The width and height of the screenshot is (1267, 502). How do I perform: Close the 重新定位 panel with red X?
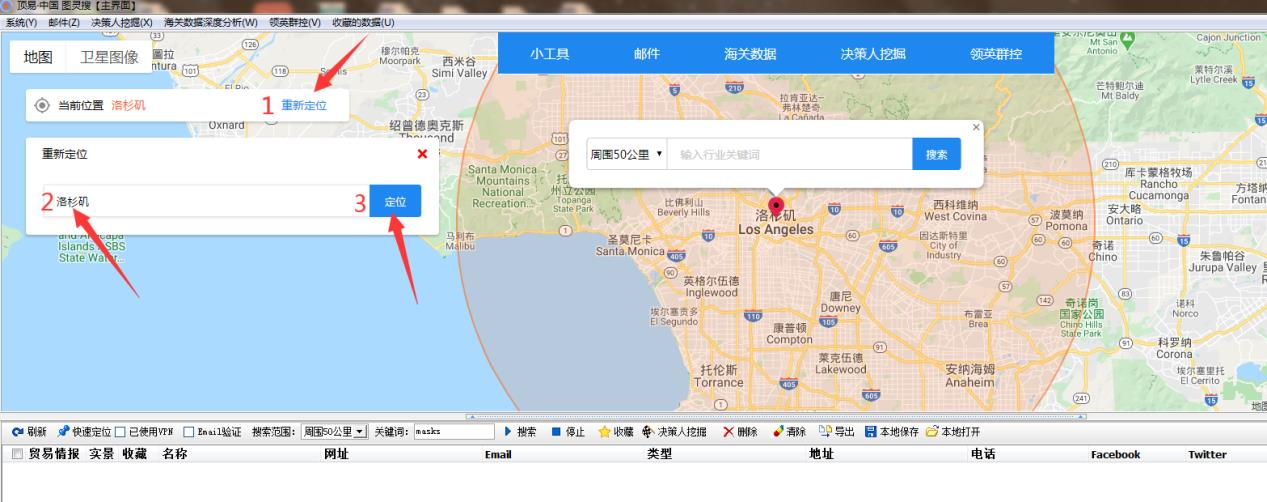coord(422,154)
